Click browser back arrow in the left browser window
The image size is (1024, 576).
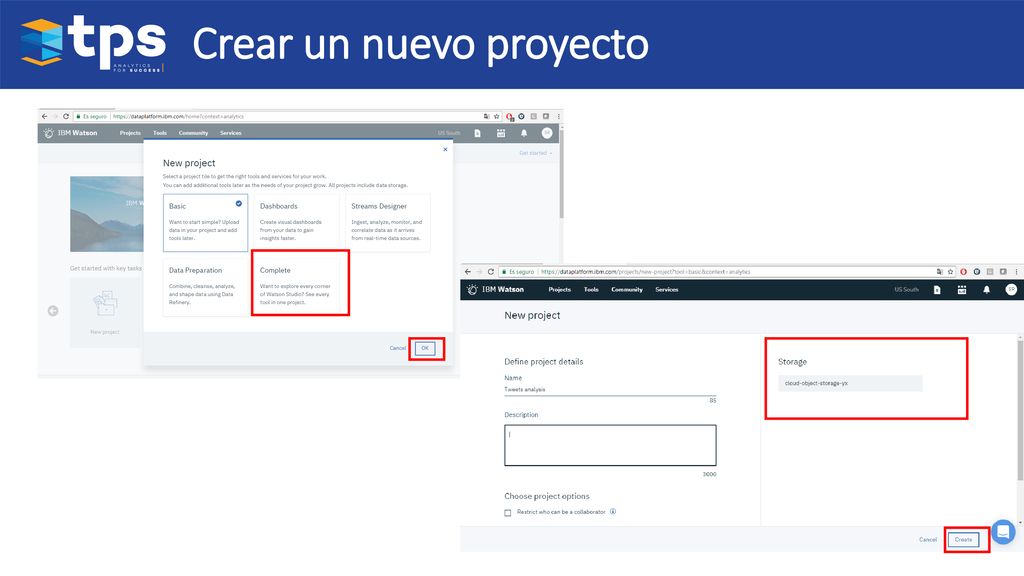point(44,116)
